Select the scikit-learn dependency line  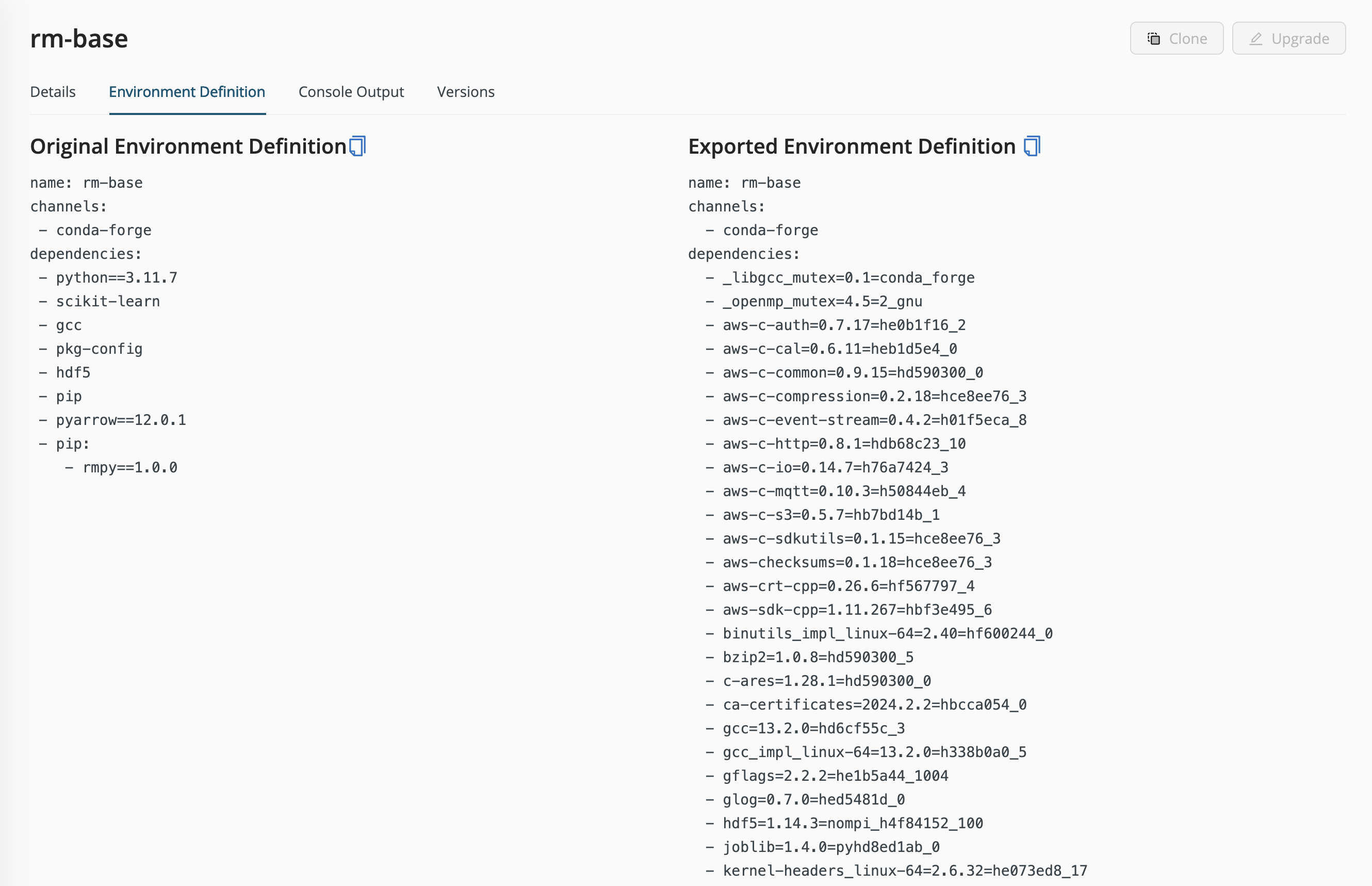click(x=99, y=302)
